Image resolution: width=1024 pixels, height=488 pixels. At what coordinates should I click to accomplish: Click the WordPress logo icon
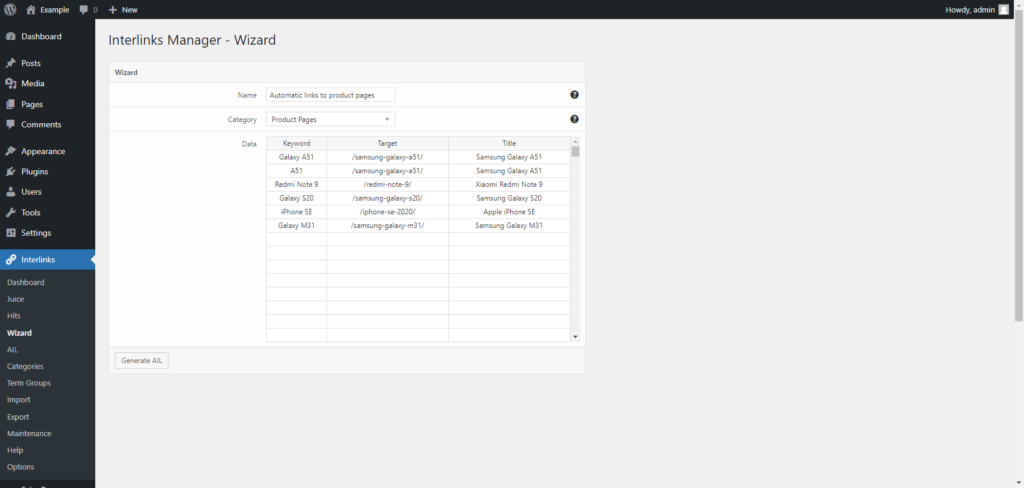coord(10,10)
